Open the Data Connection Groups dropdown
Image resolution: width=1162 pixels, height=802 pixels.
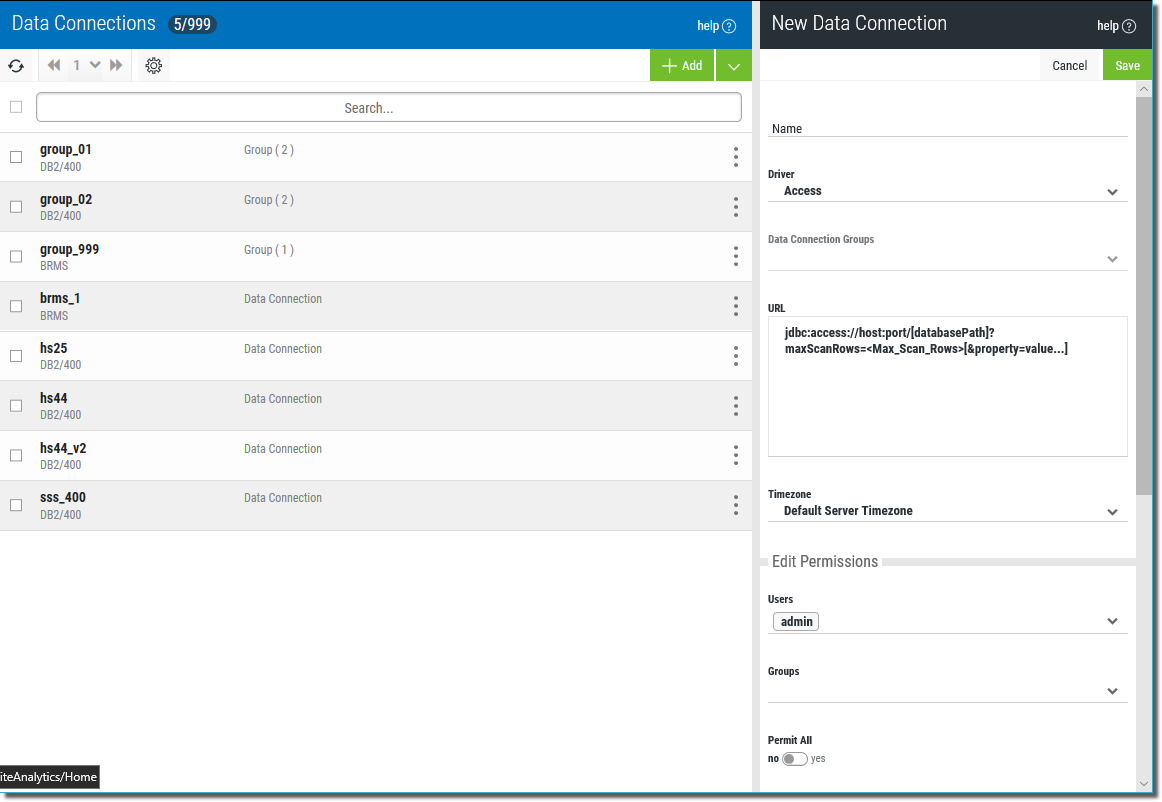[x=947, y=259]
